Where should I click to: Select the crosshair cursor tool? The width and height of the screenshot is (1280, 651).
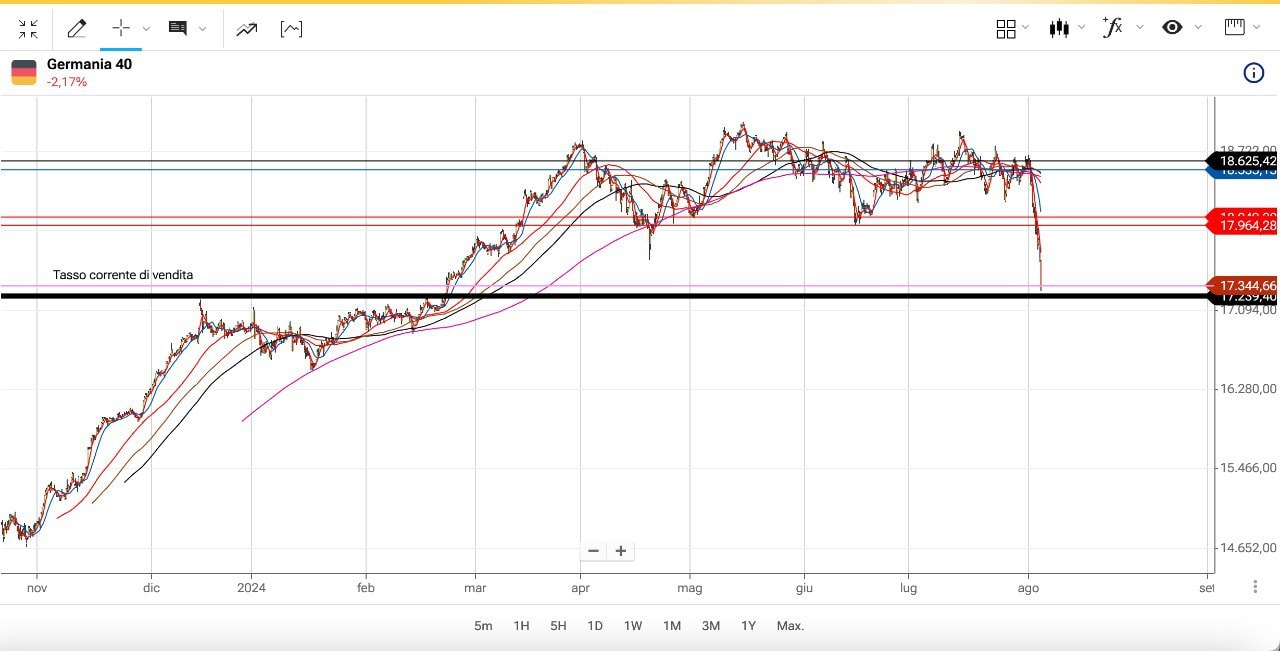121,29
